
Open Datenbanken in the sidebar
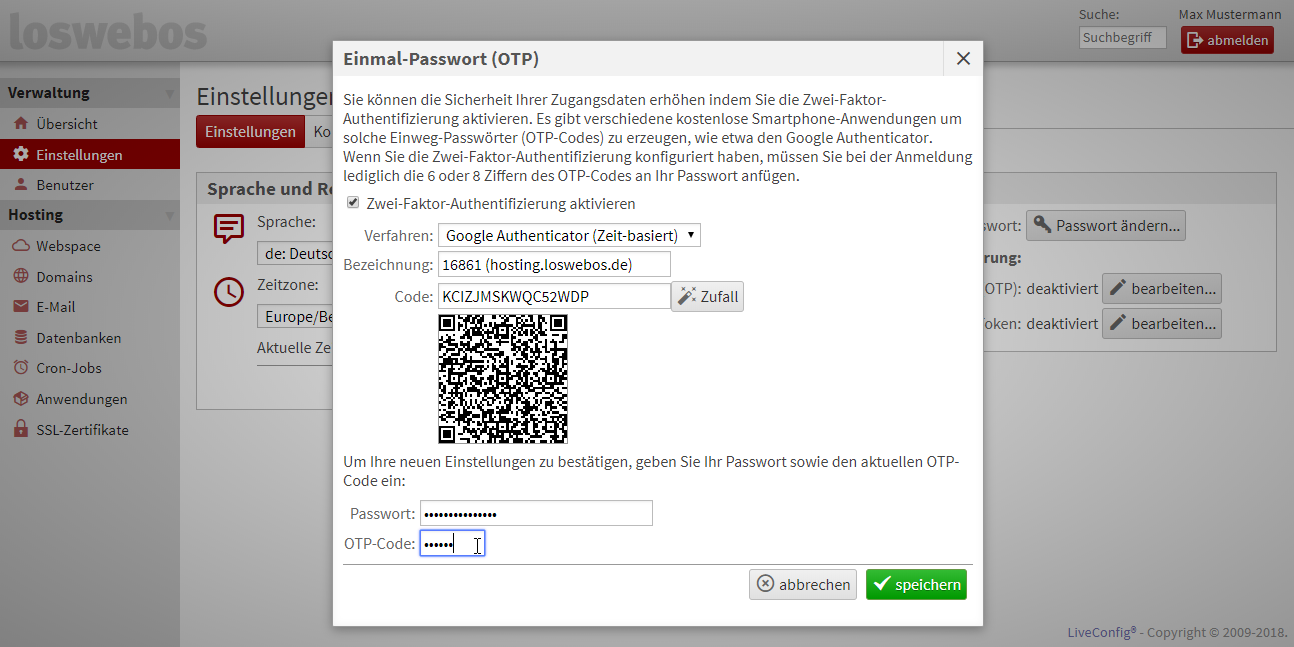coord(78,338)
